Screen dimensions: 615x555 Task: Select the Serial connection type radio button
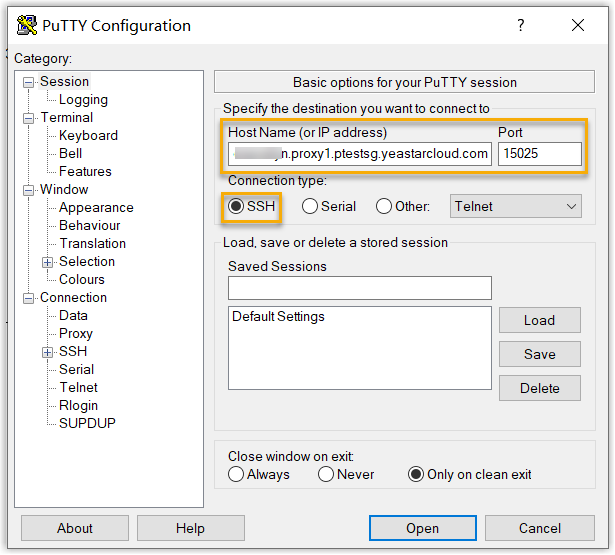tap(310, 206)
